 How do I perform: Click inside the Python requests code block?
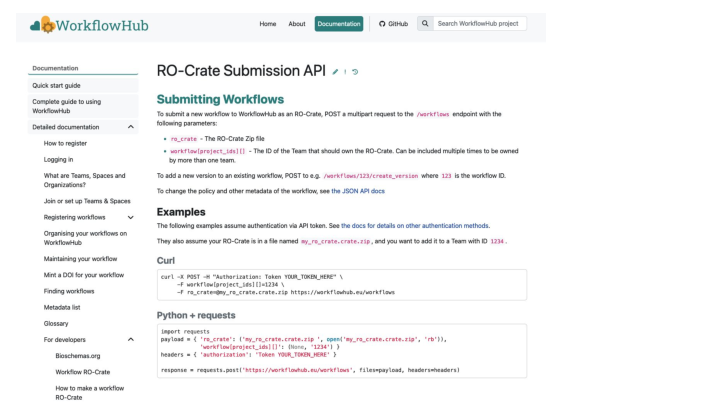pyautogui.click(x=342, y=351)
